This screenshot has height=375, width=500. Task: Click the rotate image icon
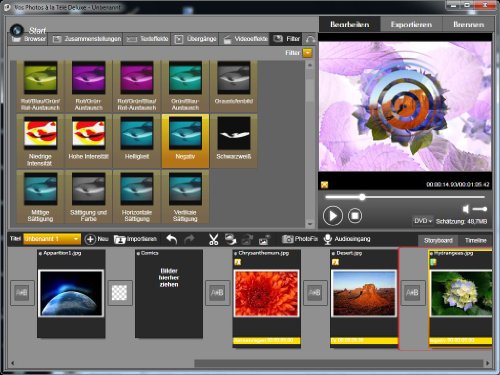[x=230, y=239]
